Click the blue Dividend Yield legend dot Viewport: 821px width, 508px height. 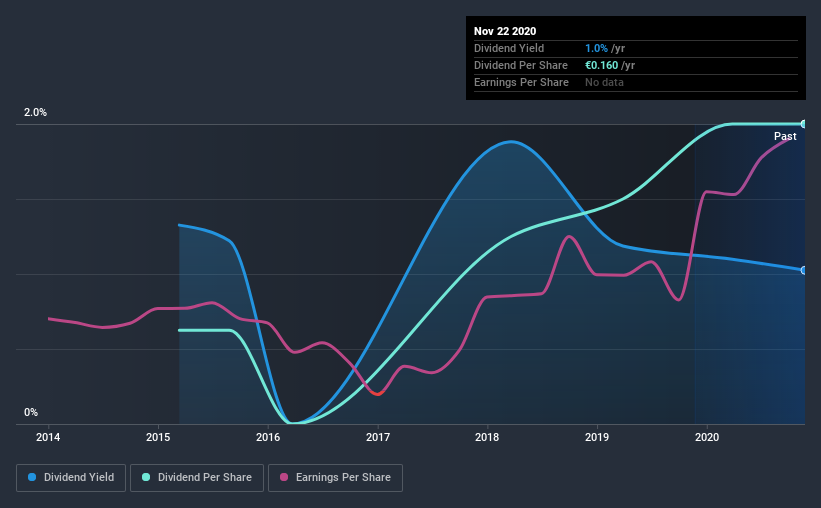click(32, 477)
